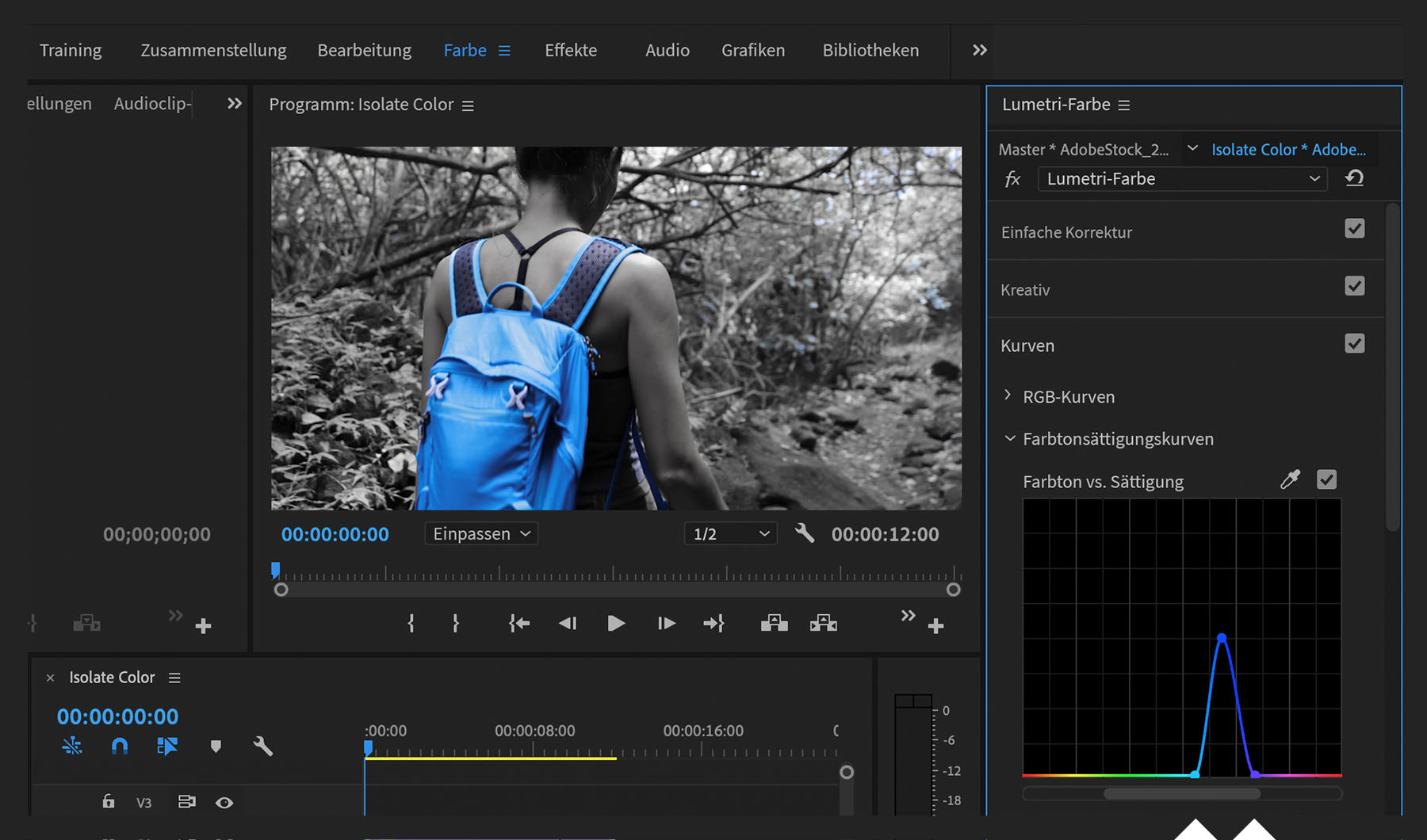1427x840 pixels.
Task: Add a marker with the timeline marker icon
Action: (x=216, y=746)
